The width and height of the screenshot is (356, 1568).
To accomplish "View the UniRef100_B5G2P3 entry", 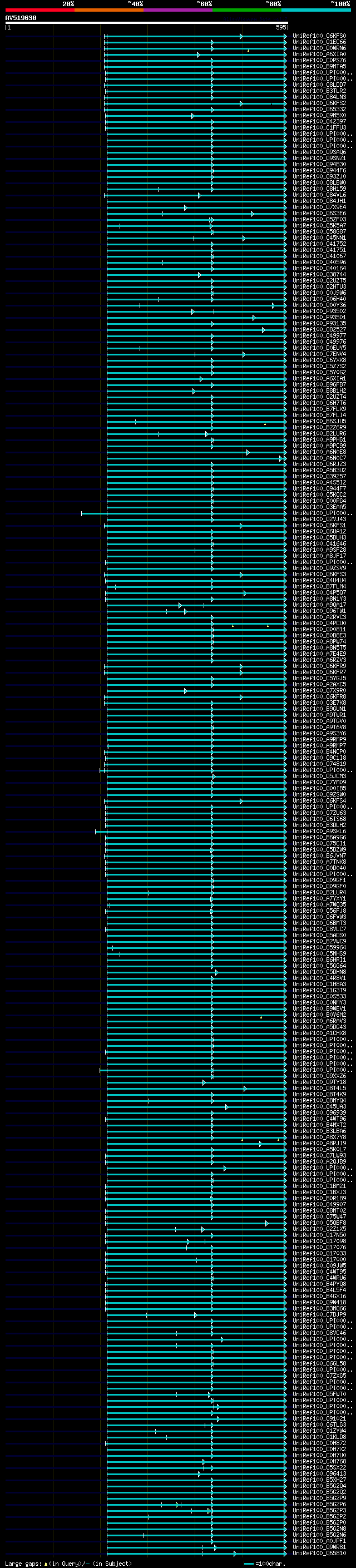I will tap(319, 1510).
